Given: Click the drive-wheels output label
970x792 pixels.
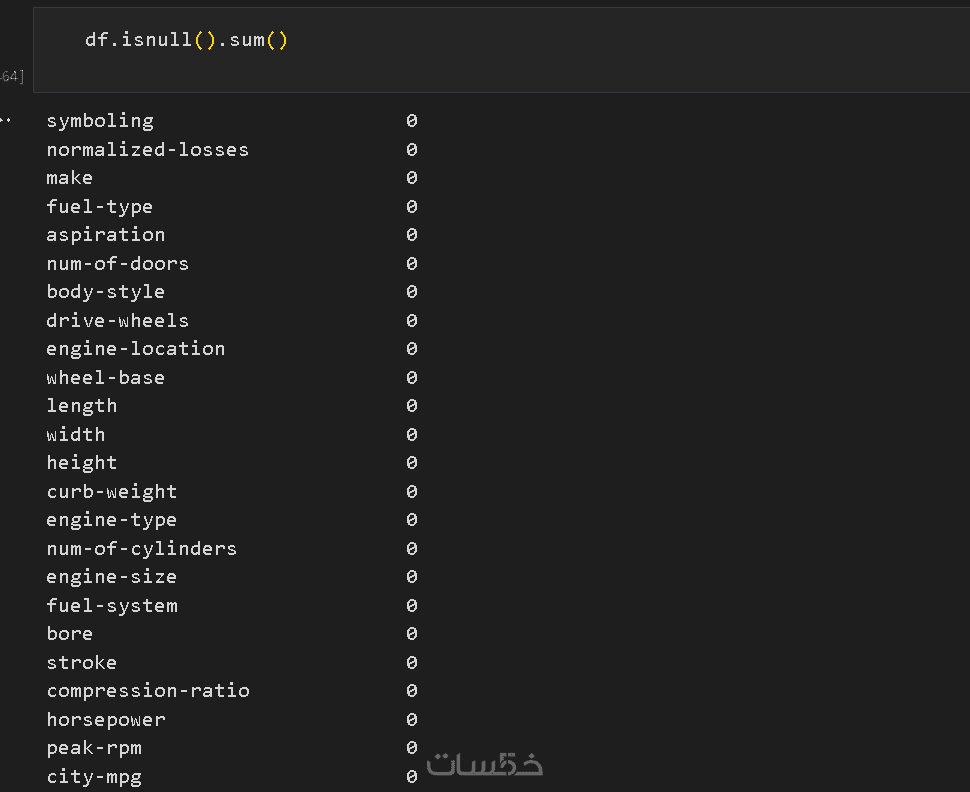Looking at the screenshot, I should click(x=117, y=321).
